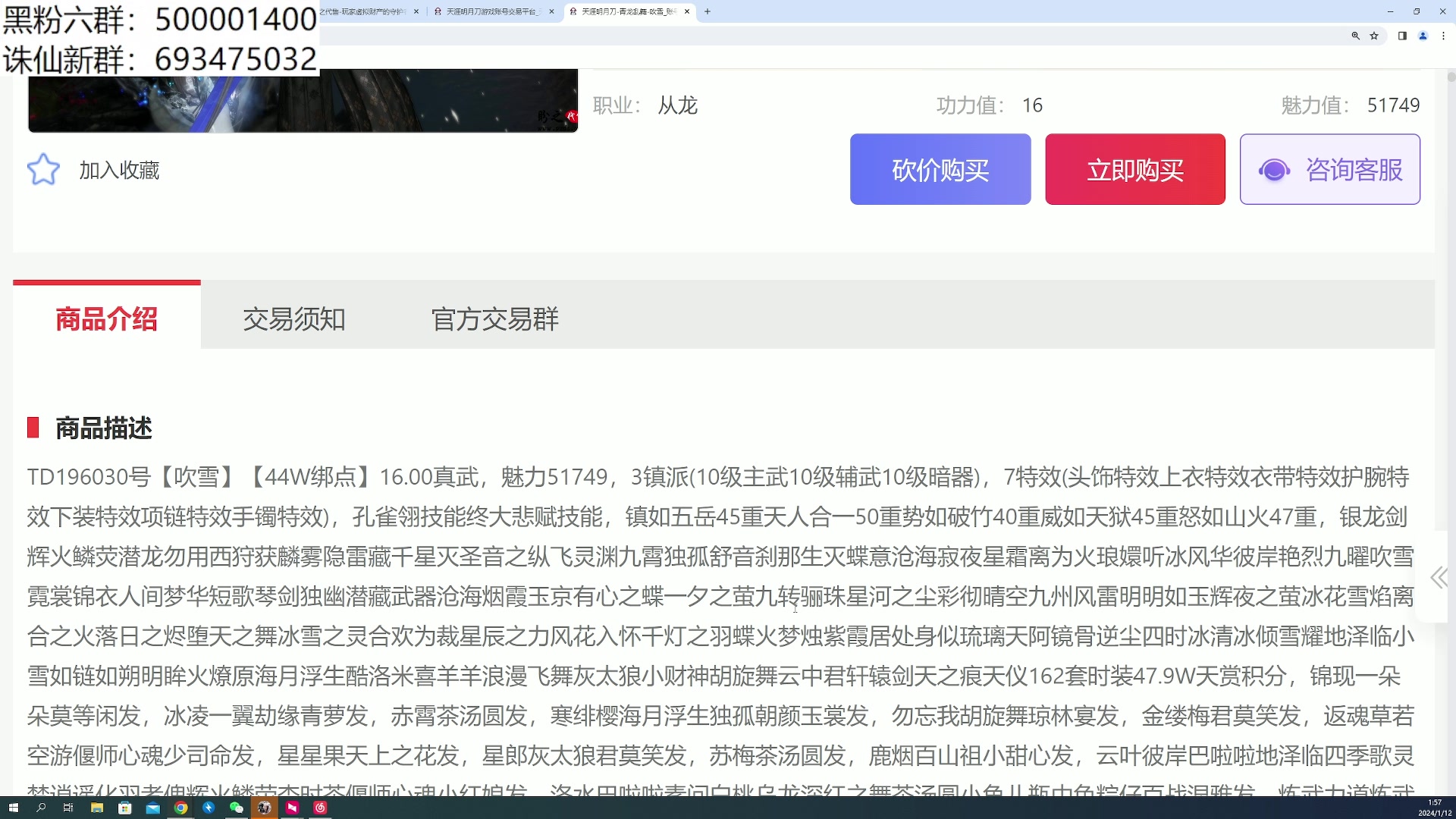Open the Chrome three-dot menu
Screen dimensions: 1456x819
click(1442, 36)
